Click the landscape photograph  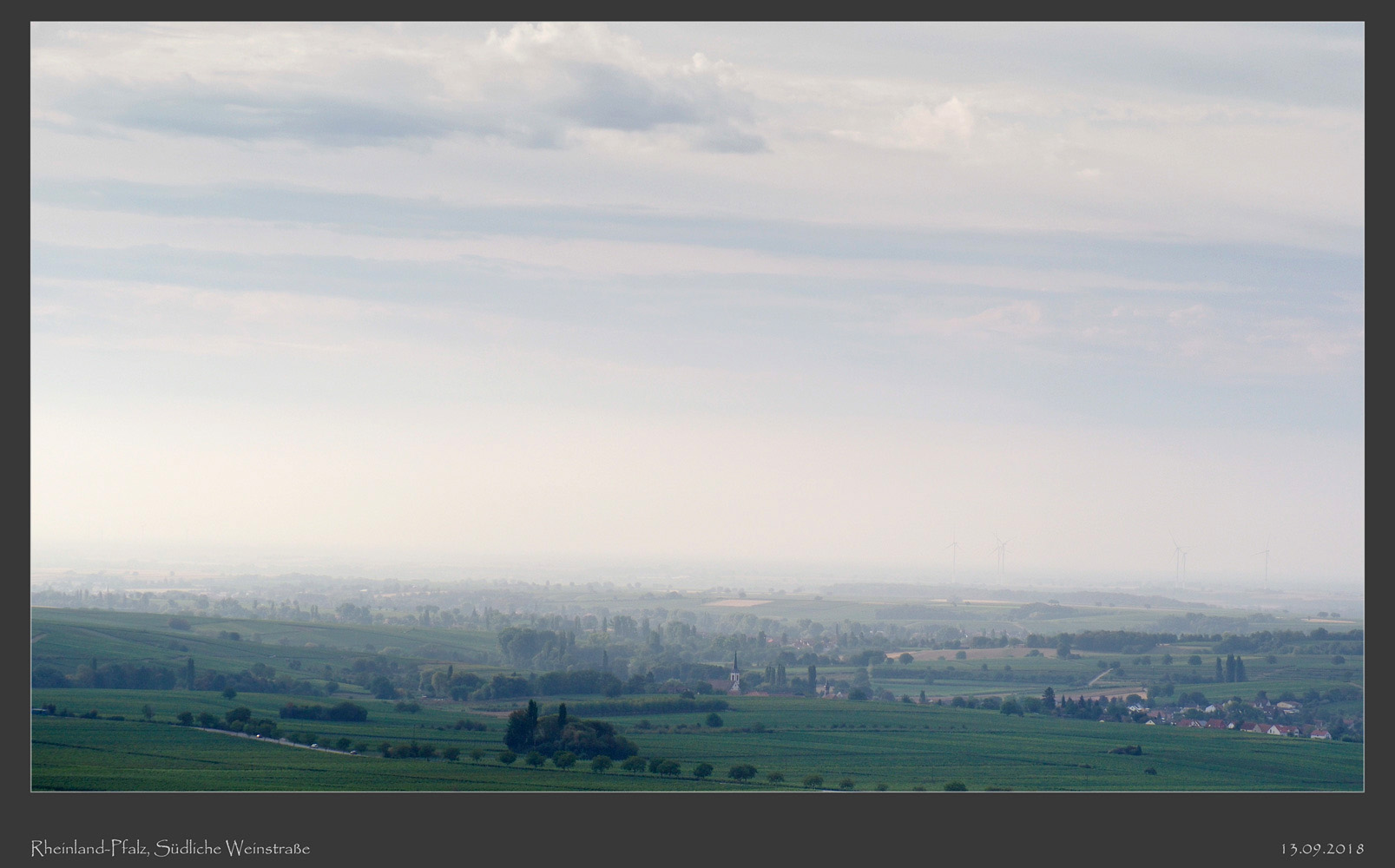tap(697, 406)
